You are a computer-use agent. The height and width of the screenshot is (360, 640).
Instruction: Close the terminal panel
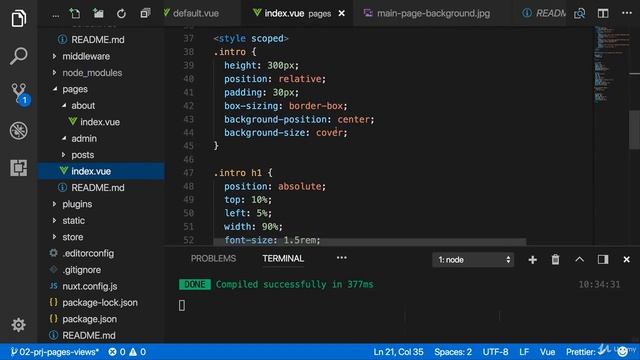[627, 260]
